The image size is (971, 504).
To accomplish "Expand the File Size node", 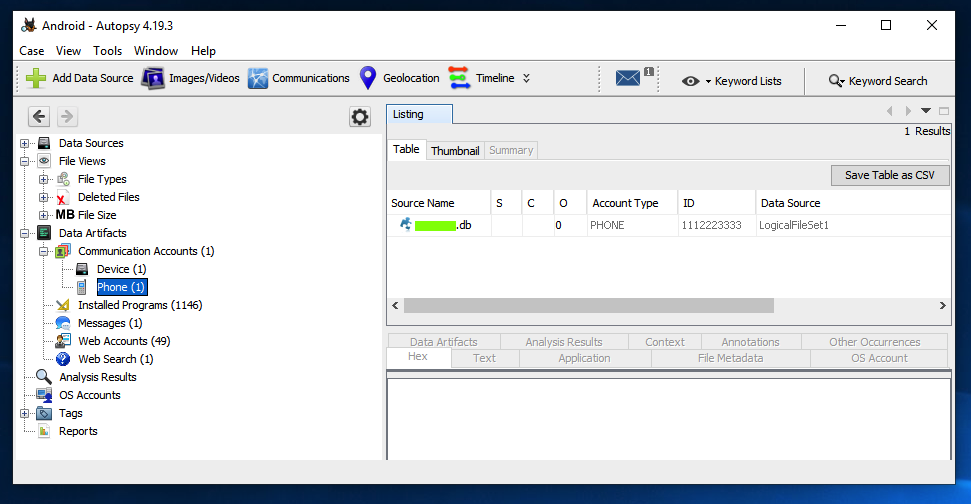I will (x=43, y=215).
